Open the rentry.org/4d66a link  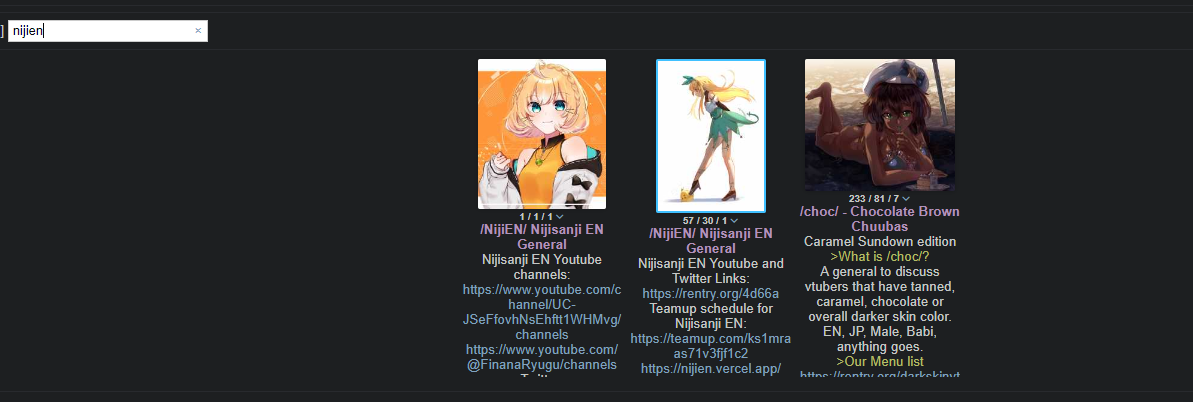(711, 294)
